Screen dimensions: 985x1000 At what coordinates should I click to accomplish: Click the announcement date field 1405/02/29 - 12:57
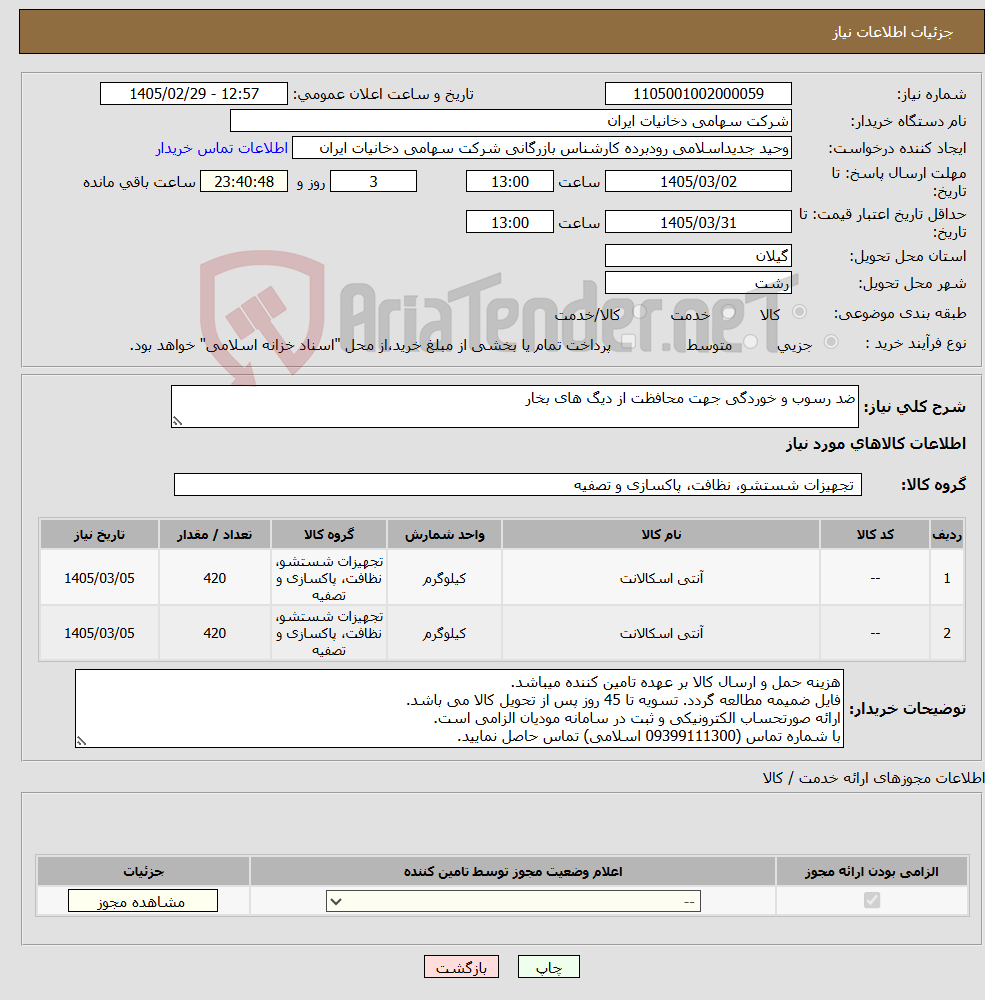194,94
